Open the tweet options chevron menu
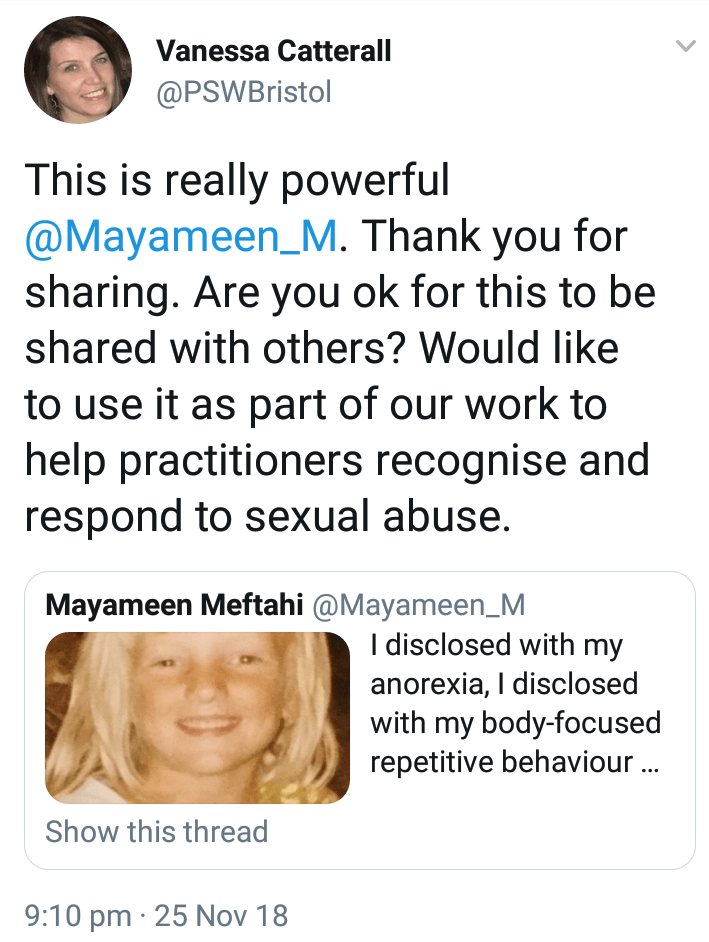 685,46
